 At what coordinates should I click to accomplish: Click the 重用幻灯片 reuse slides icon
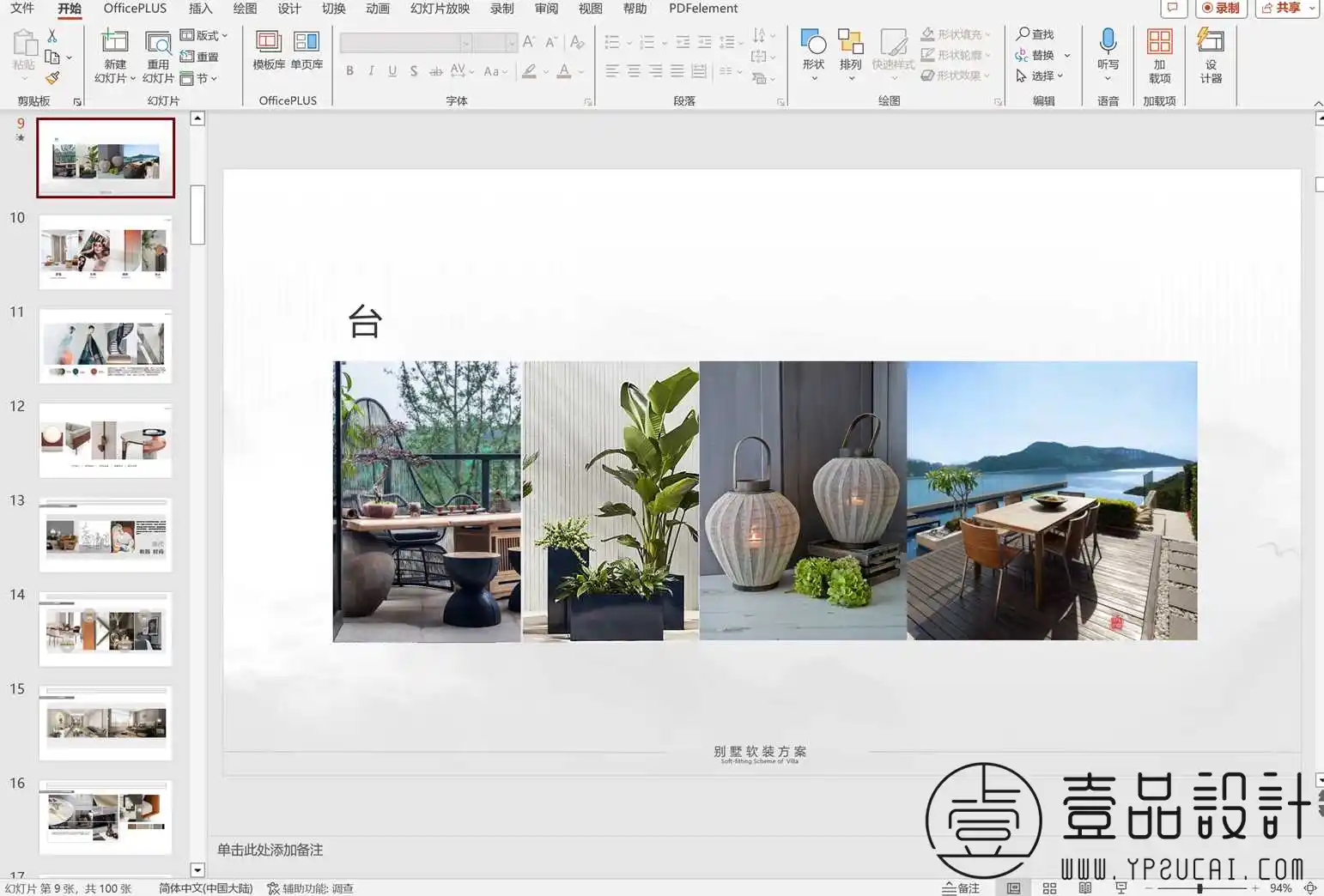point(158,42)
